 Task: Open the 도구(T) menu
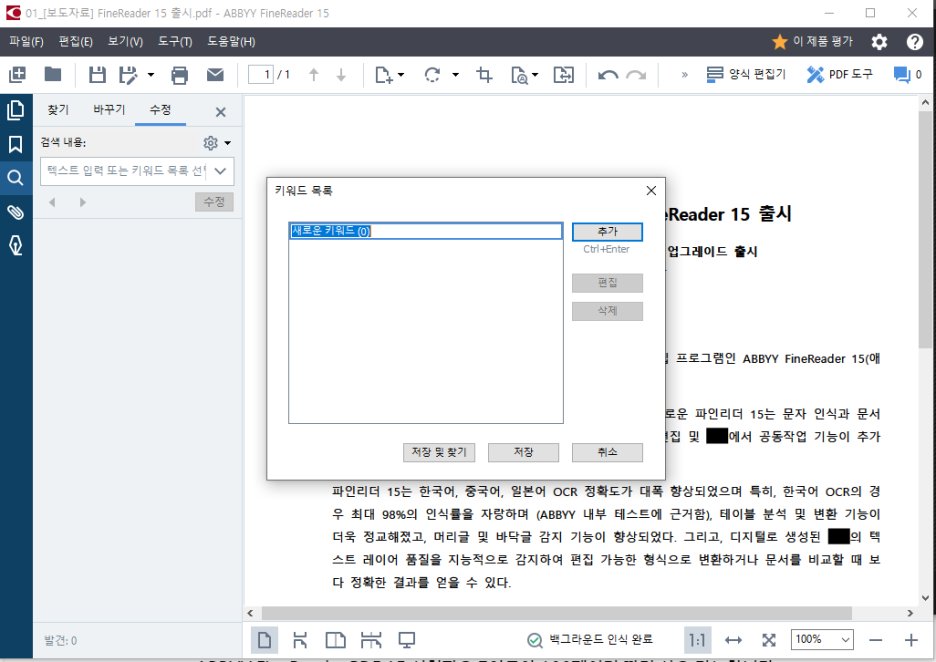[x=175, y=41]
